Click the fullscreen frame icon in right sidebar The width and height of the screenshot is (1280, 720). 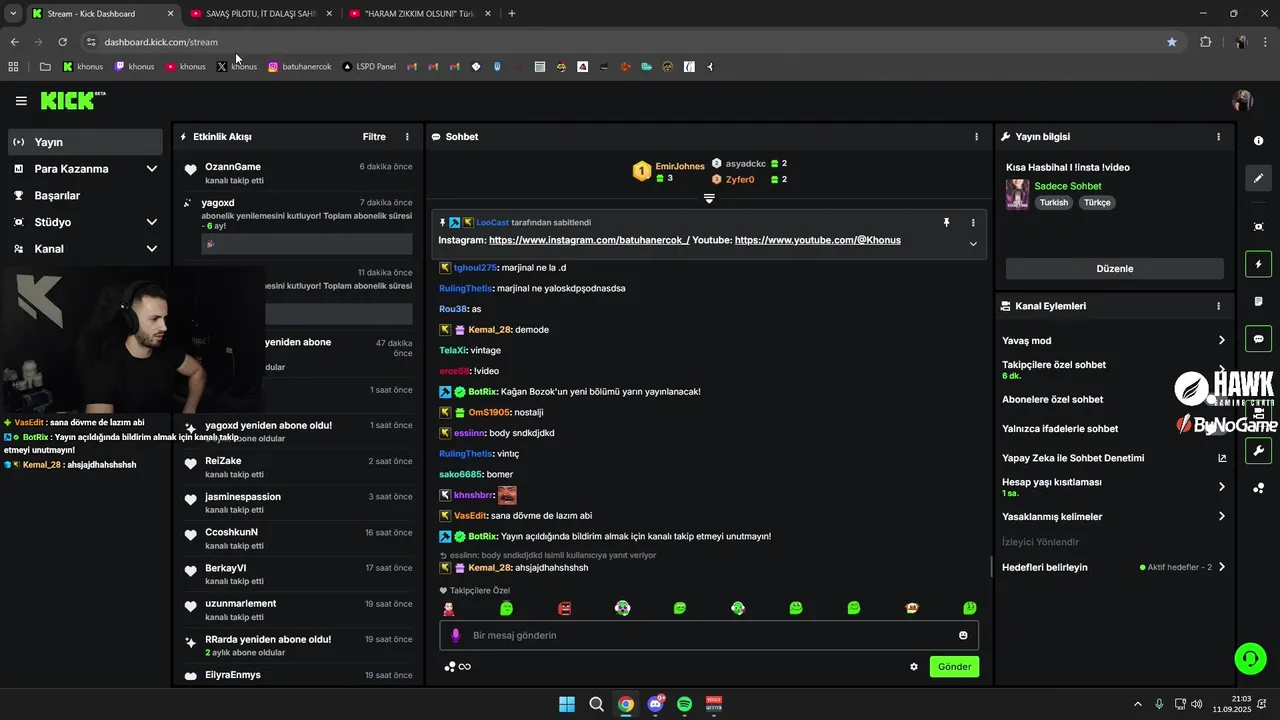tap(1259, 227)
